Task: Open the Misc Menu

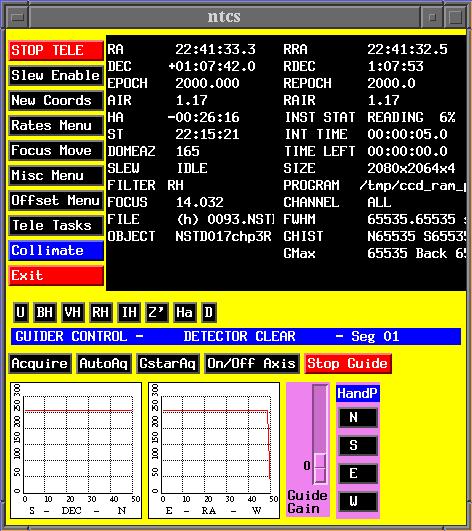Action: click(x=56, y=176)
